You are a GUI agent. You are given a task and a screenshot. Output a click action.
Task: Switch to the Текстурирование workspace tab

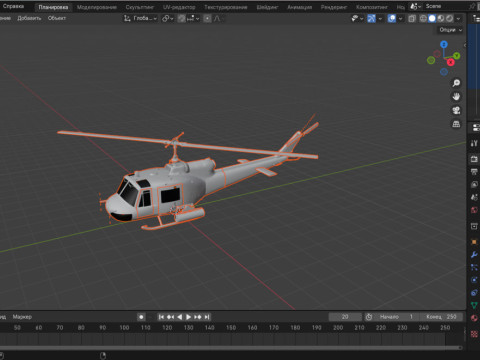(226, 7)
